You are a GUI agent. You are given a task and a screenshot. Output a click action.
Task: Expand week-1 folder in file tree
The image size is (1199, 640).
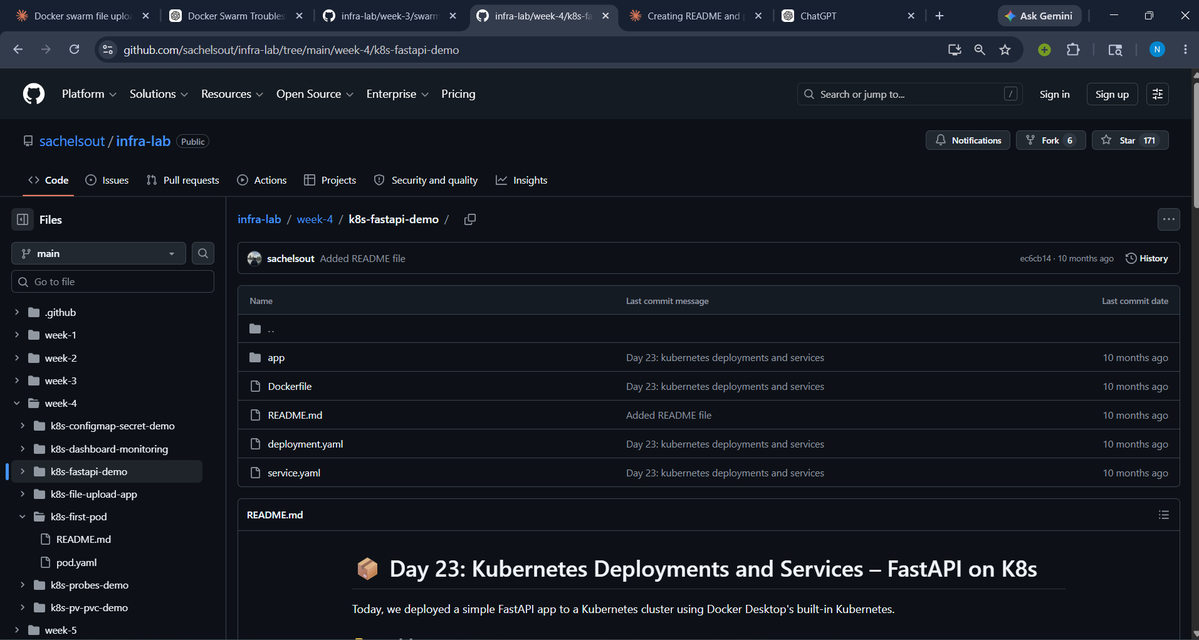click(17, 335)
